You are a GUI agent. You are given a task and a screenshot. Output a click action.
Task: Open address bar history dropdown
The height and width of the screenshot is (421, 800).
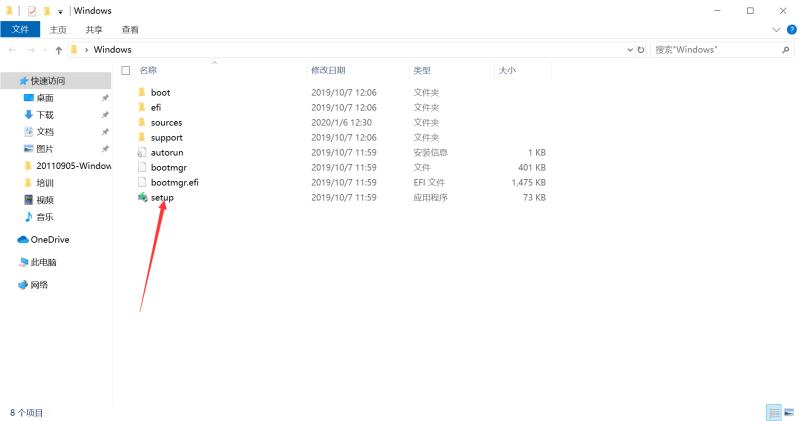tap(630, 49)
